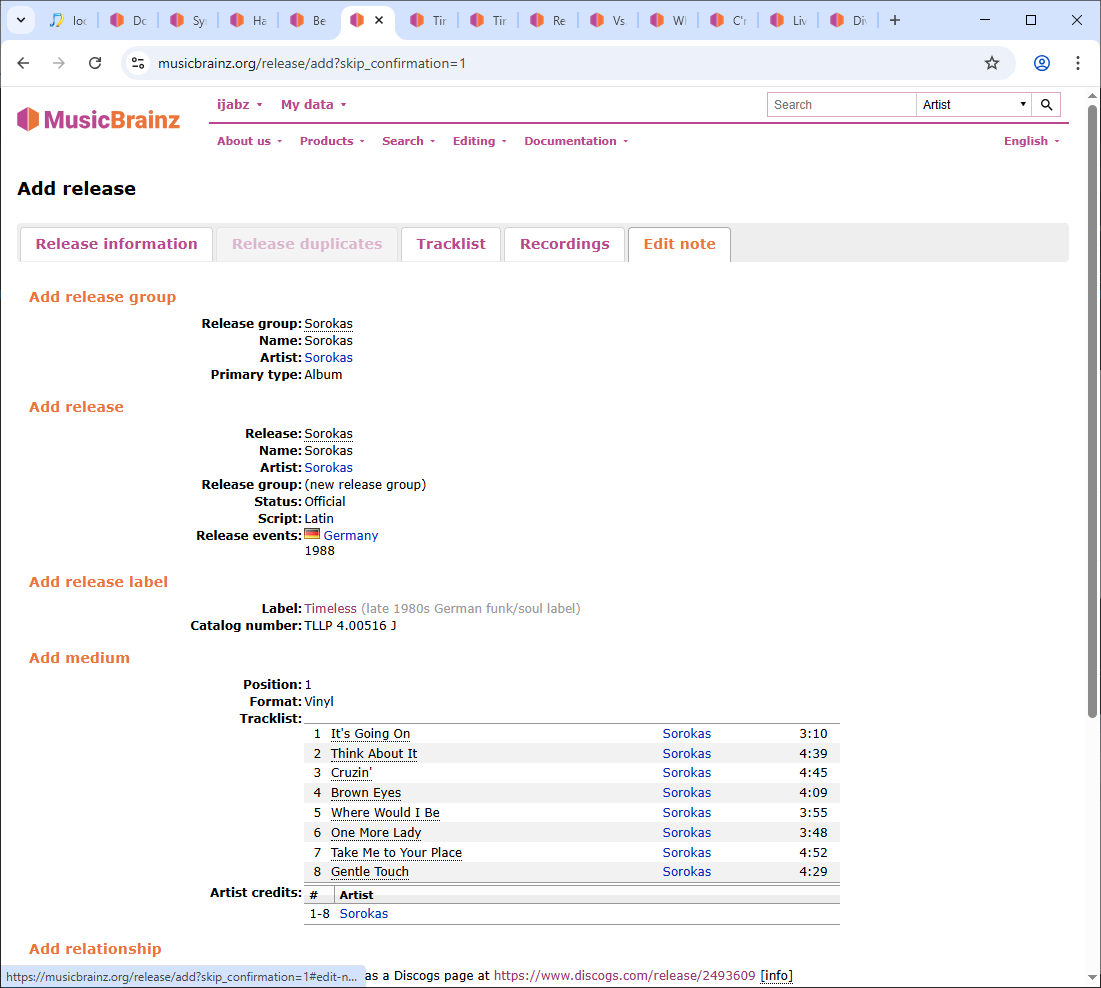This screenshot has height=988, width=1101.
Task: Open the Documentation dropdown
Action: click(576, 141)
